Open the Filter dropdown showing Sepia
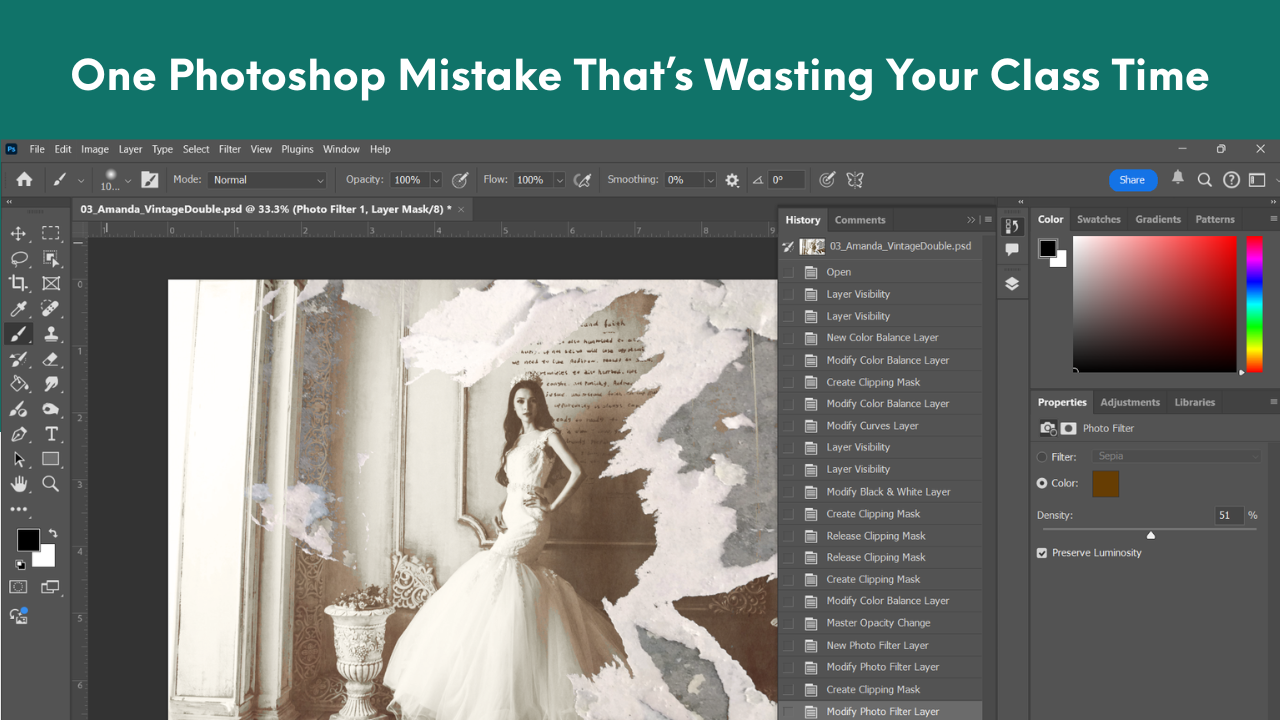Screen dimensions: 1280x720 (x=1178, y=455)
